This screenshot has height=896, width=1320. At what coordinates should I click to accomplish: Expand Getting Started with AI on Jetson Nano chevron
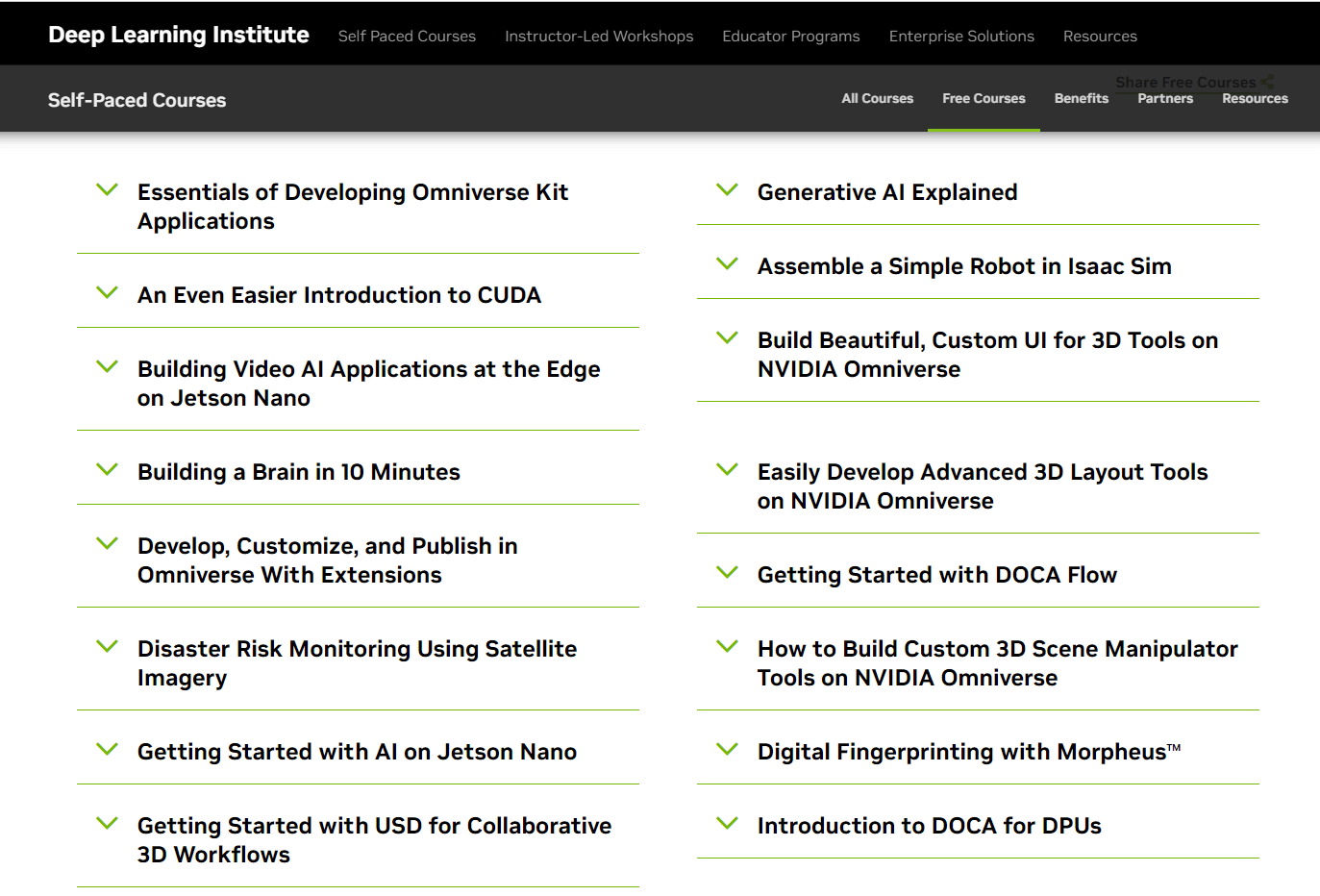108,749
